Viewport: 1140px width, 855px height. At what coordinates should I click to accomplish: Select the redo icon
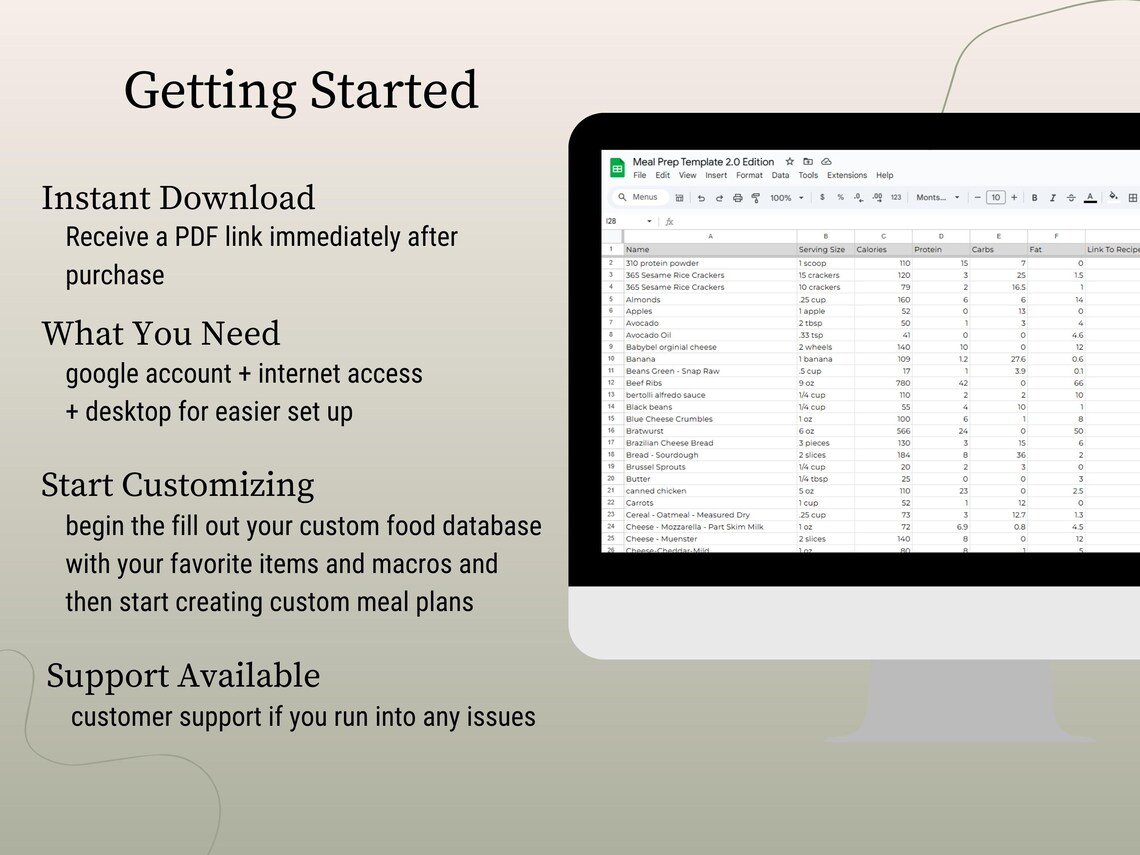click(719, 197)
